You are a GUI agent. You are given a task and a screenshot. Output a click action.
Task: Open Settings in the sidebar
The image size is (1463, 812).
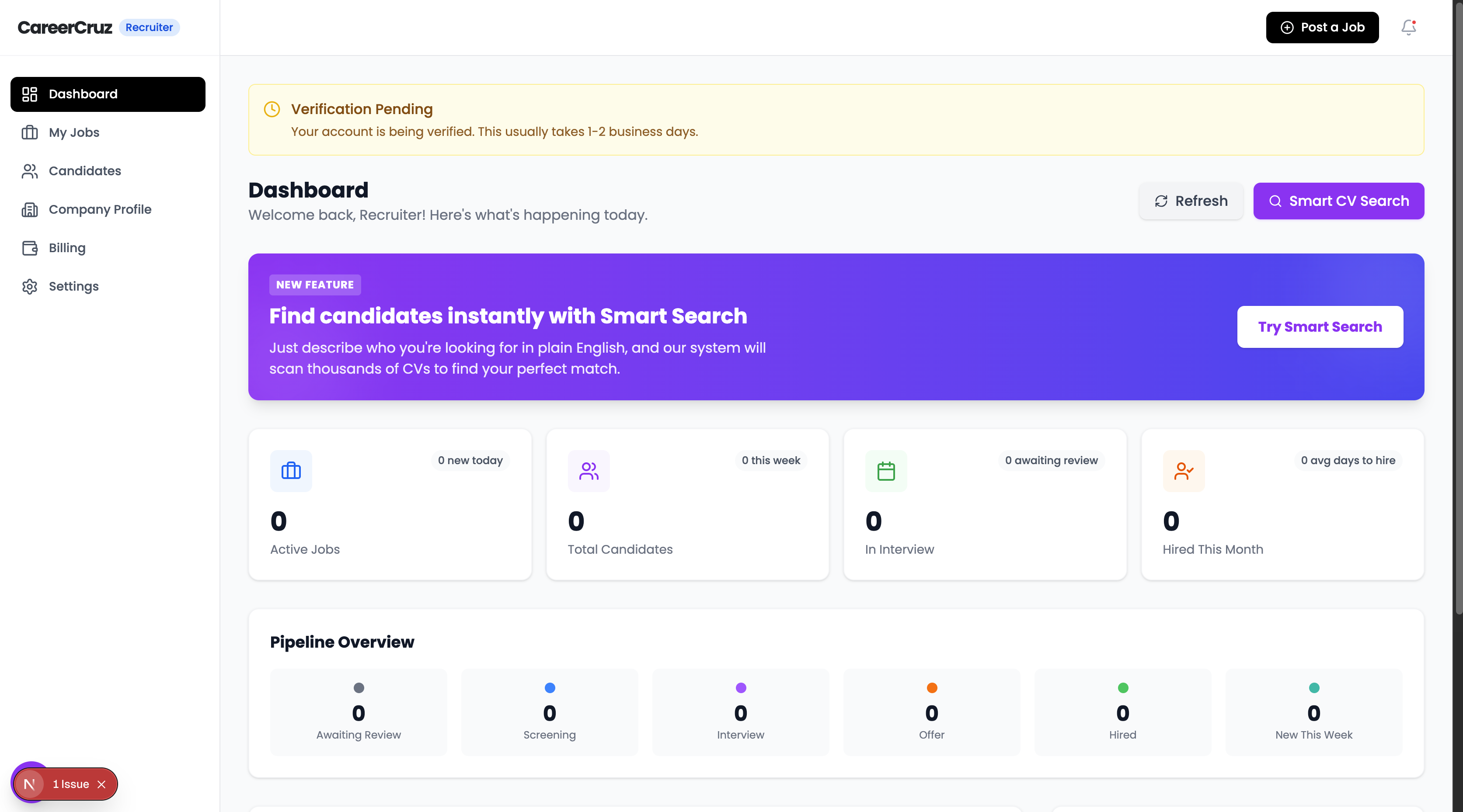pos(108,286)
